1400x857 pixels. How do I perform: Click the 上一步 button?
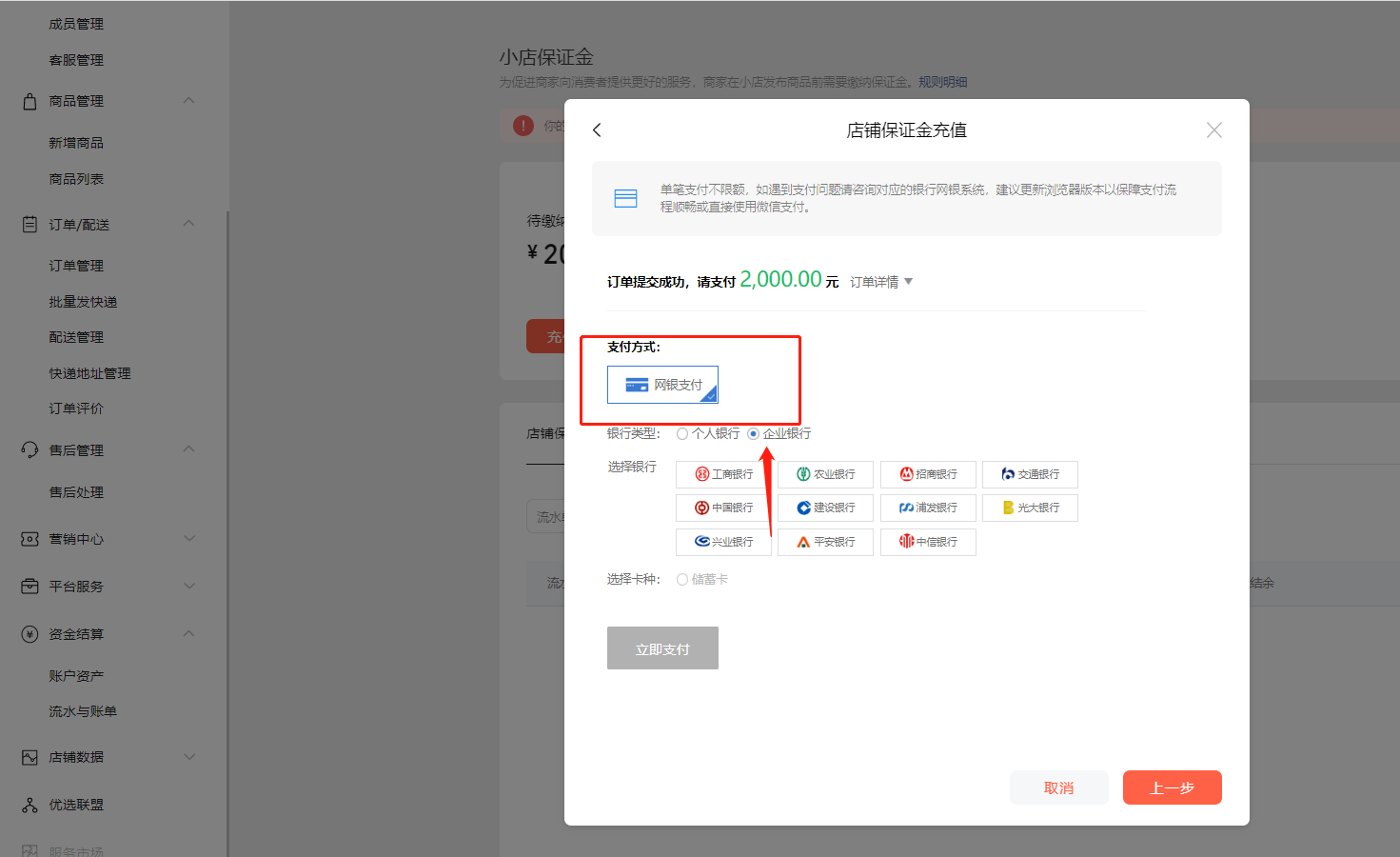coord(1172,787)
